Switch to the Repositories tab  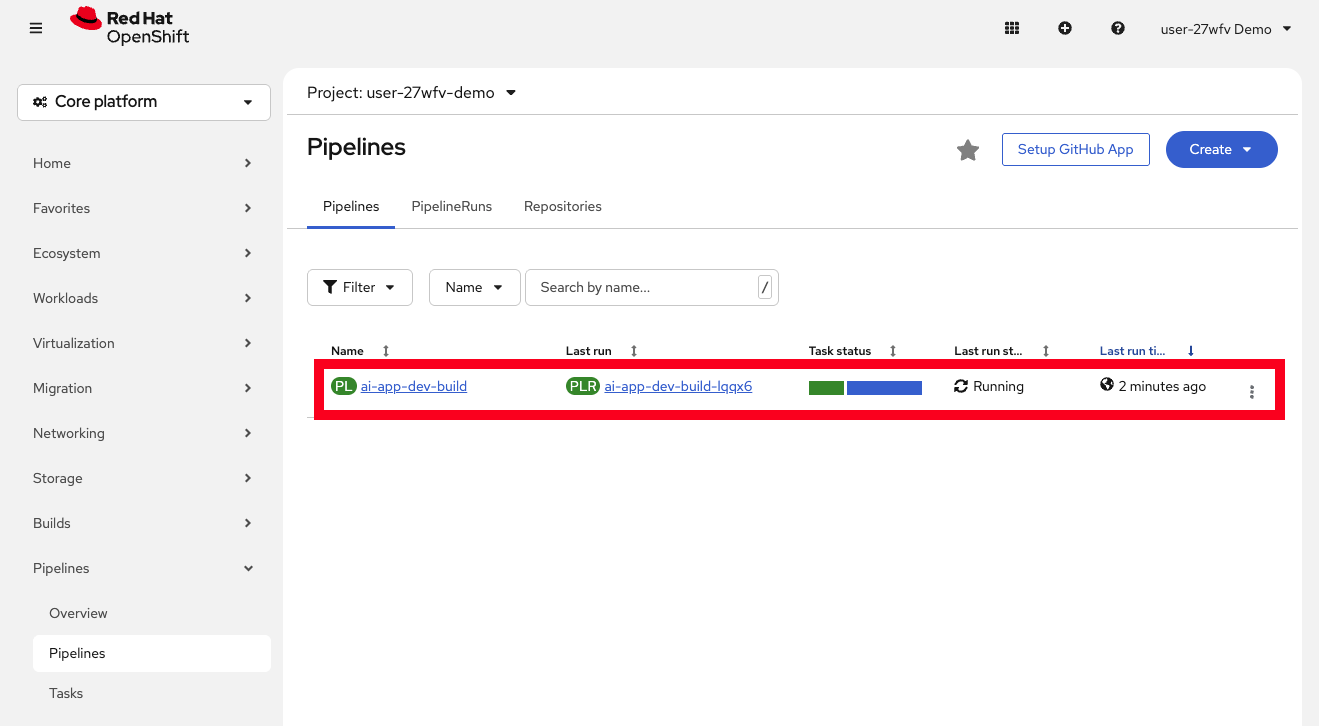point(562,206)
